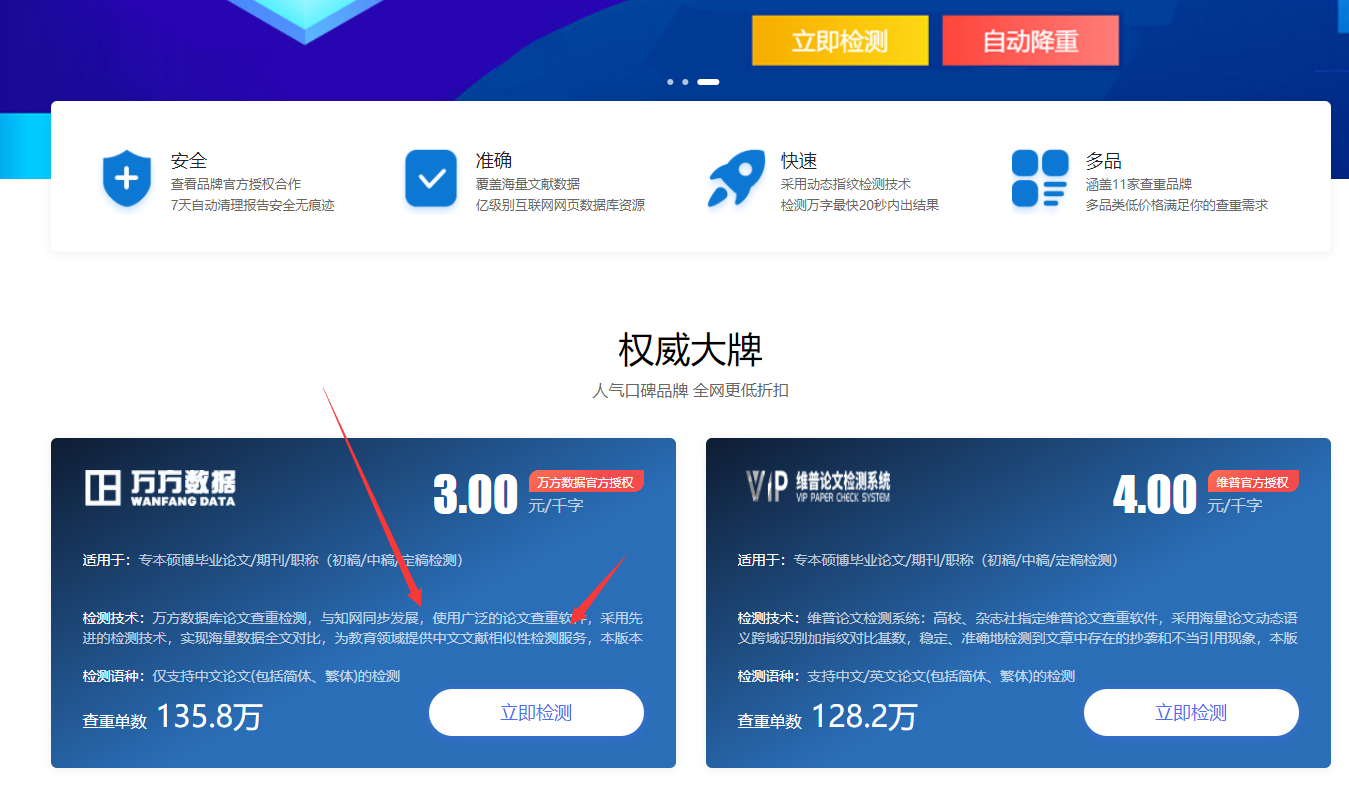Click the text 查看品牌官方授权合作

[x=236, y=184]
